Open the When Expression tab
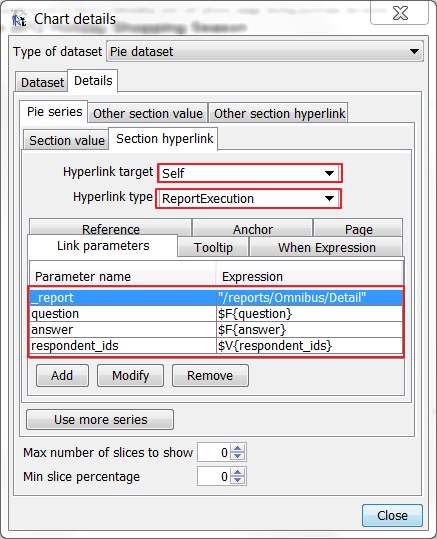 327,248
